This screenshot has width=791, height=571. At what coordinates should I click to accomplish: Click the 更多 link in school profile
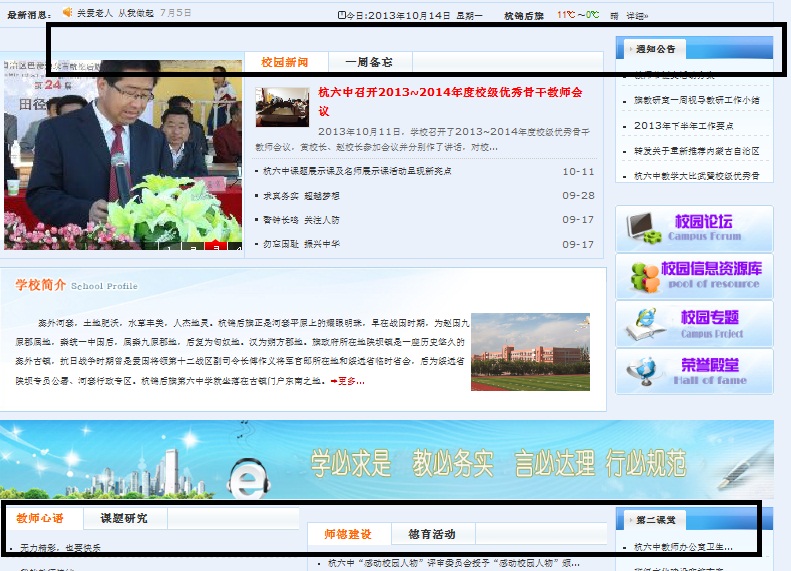pos(347,381)
